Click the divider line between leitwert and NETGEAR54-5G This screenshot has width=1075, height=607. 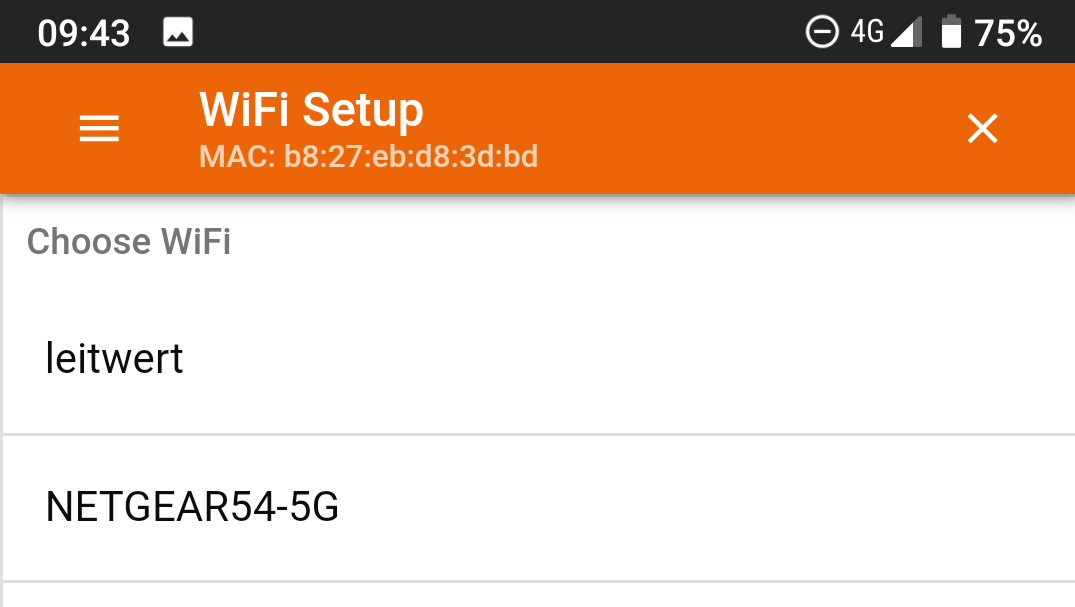[538, 434]
